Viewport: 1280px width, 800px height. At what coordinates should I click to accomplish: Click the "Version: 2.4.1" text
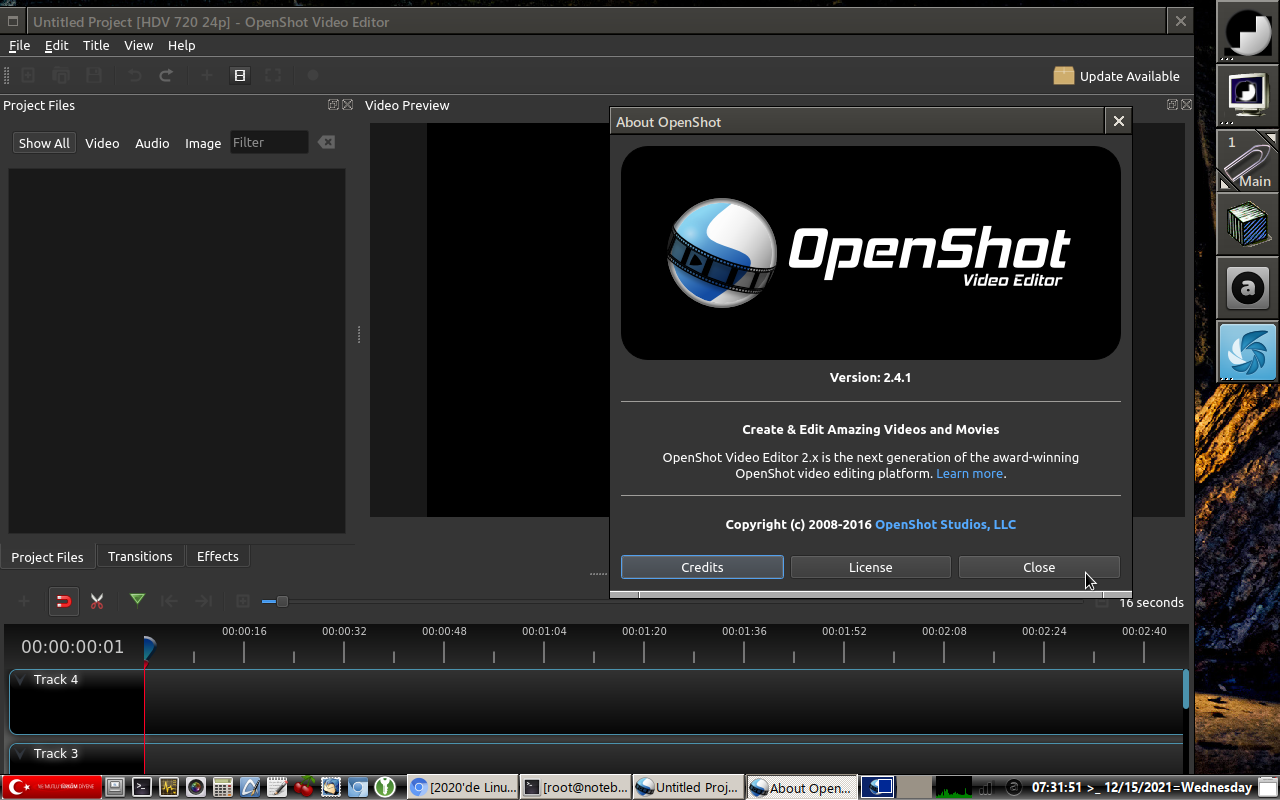pos(870,377)
